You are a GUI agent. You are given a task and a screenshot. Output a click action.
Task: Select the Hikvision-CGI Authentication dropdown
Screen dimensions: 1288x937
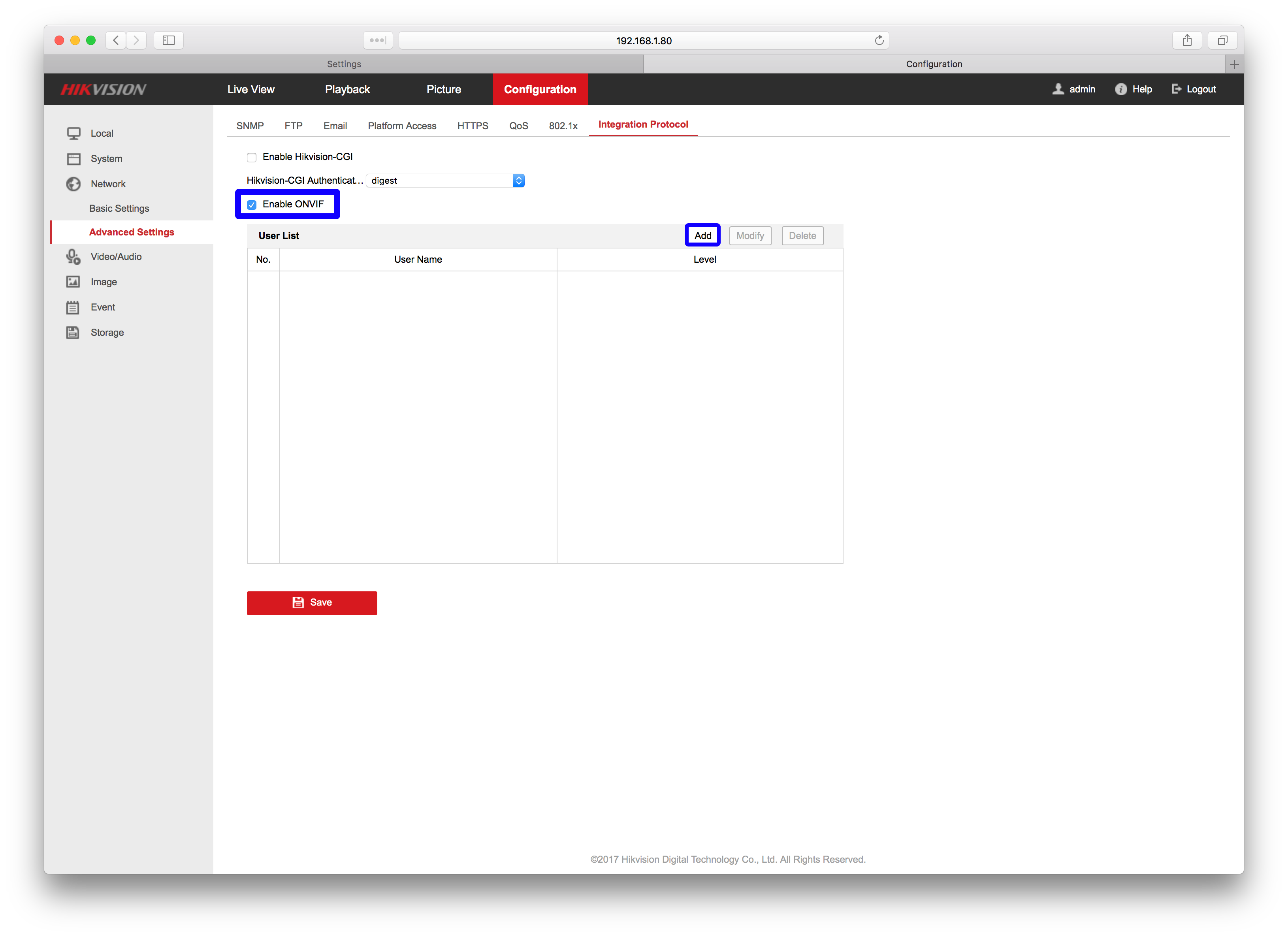click(x=449, y=180)
